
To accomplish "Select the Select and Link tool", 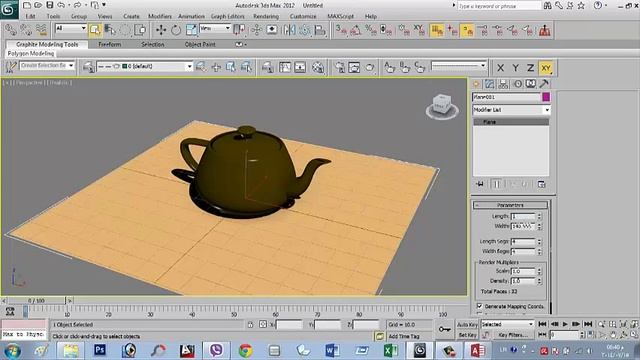I will point(11,30).
